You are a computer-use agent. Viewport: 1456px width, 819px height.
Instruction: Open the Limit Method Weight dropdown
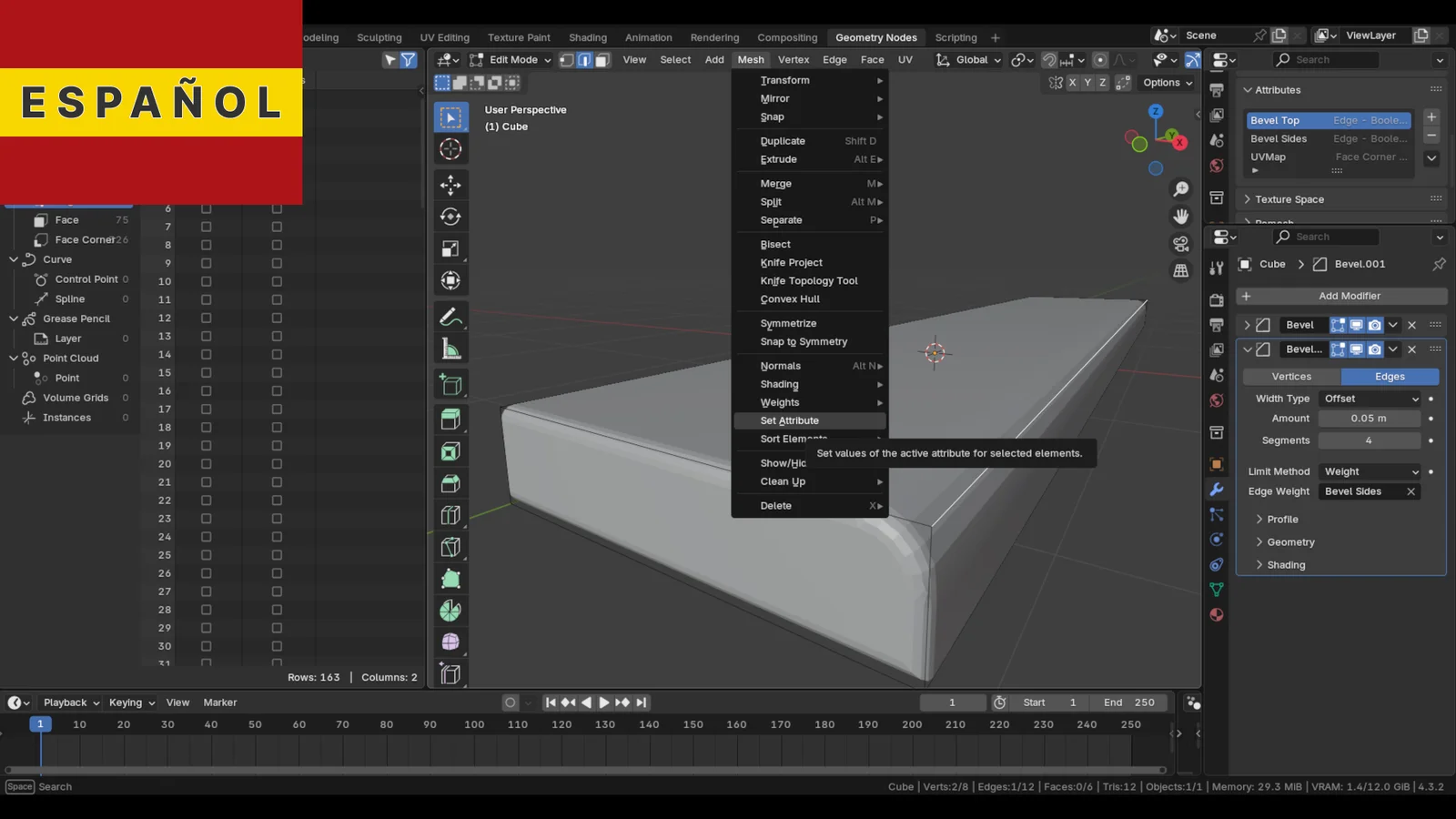point(1370,471)
